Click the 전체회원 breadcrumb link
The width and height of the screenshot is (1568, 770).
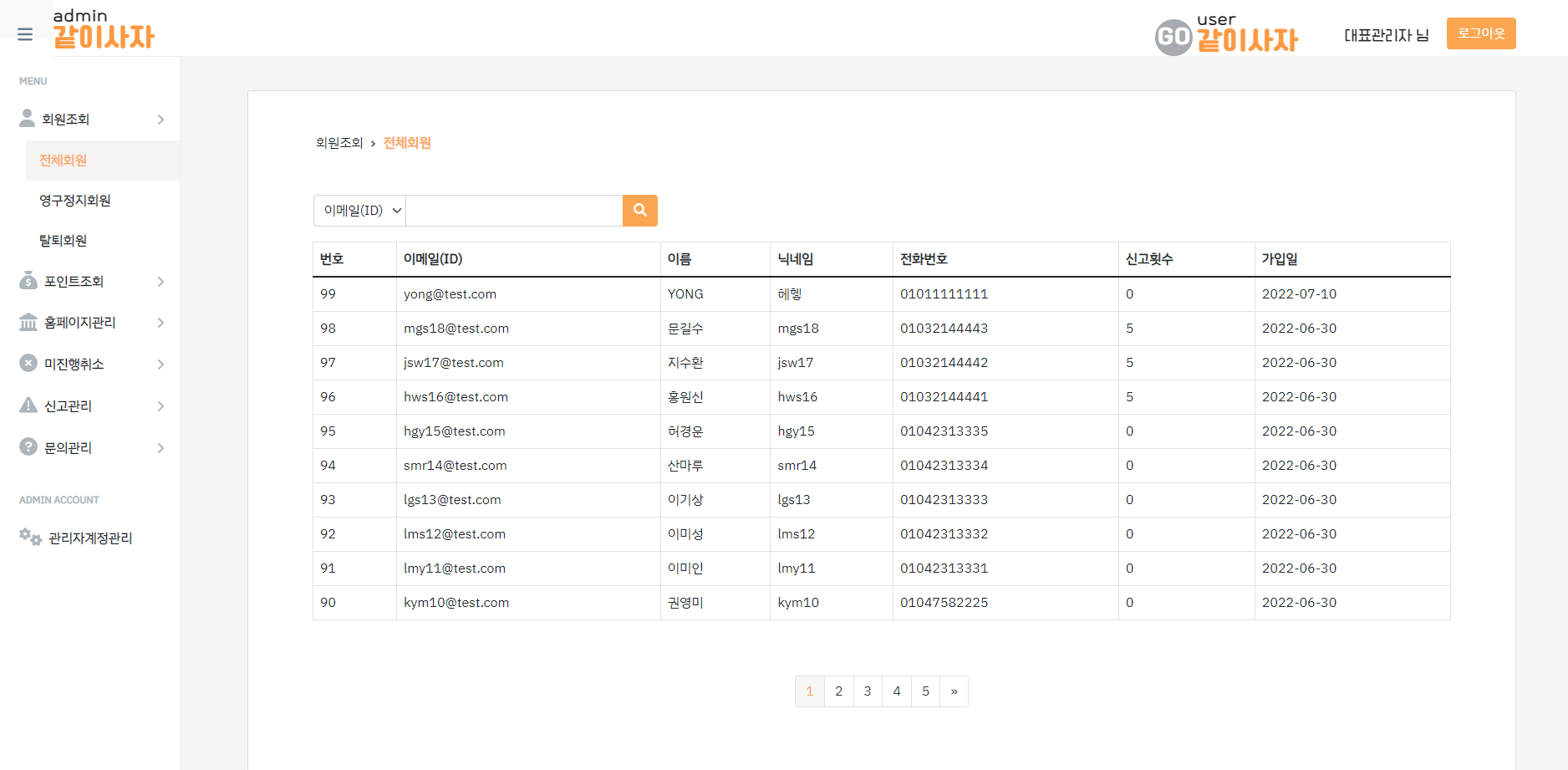pyautogui.click(x=407, y=143)
